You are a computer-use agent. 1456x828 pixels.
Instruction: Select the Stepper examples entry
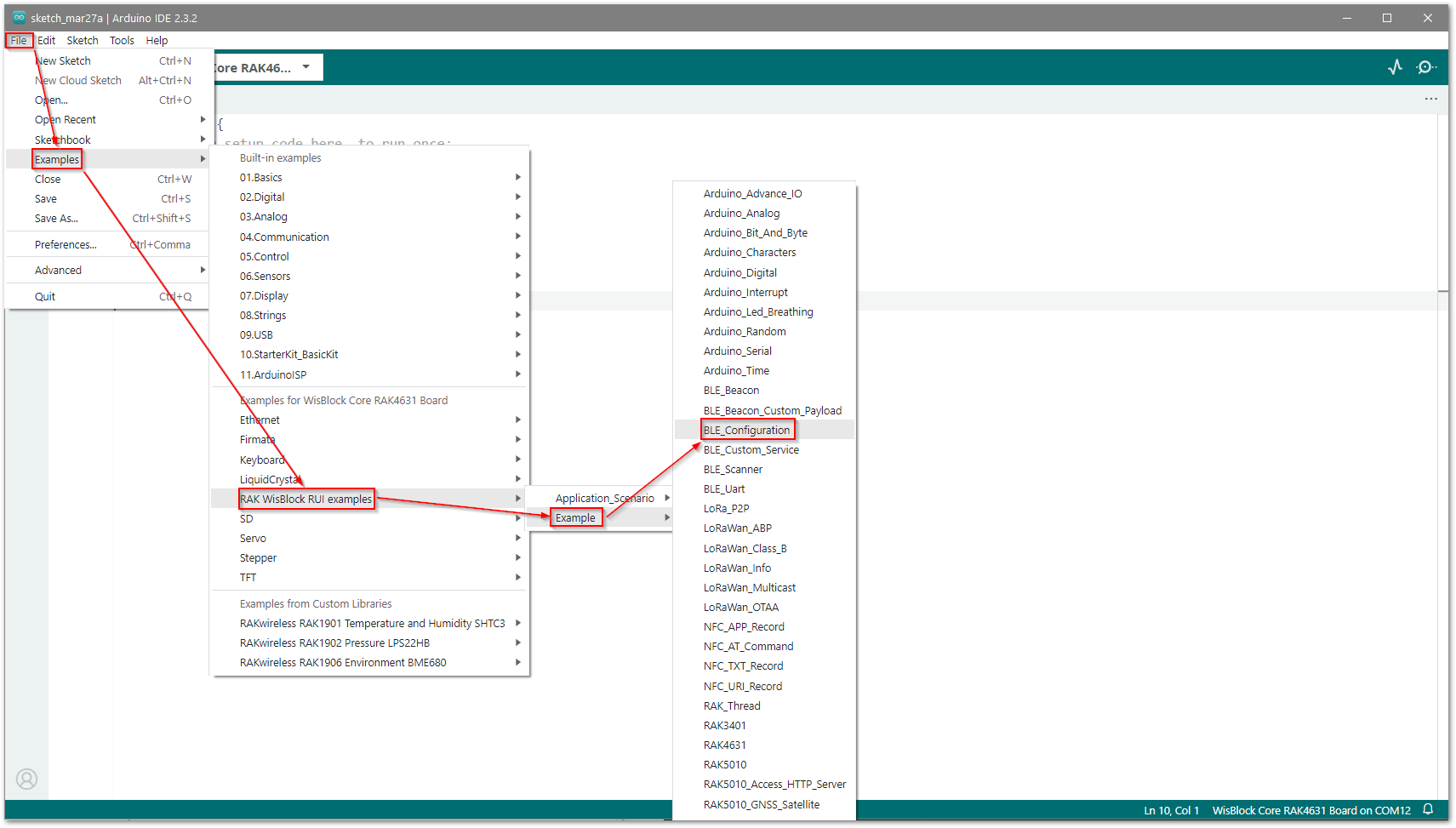pos(370,557)
